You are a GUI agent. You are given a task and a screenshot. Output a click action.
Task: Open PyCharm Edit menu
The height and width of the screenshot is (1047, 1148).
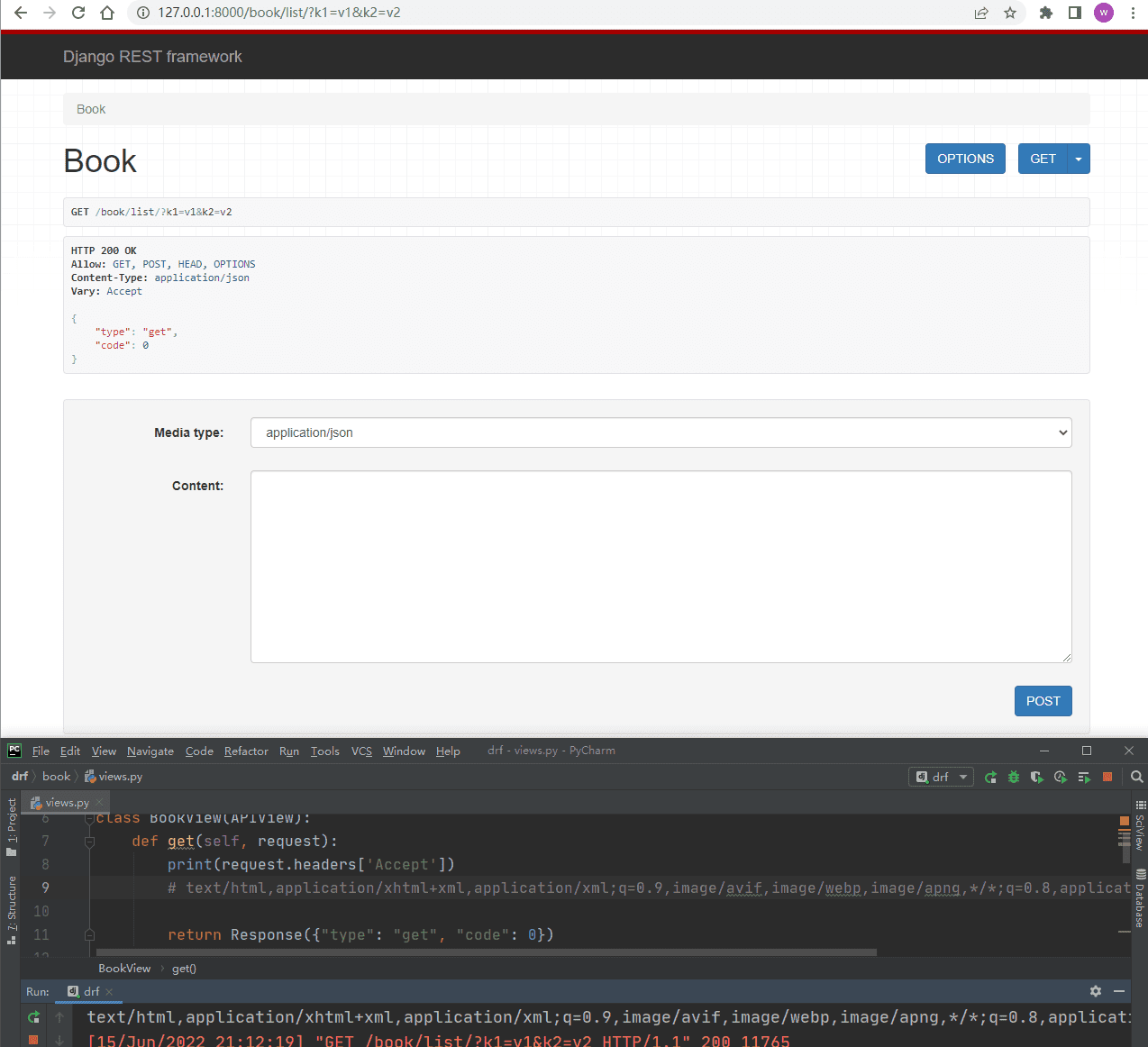click(70, 751)
